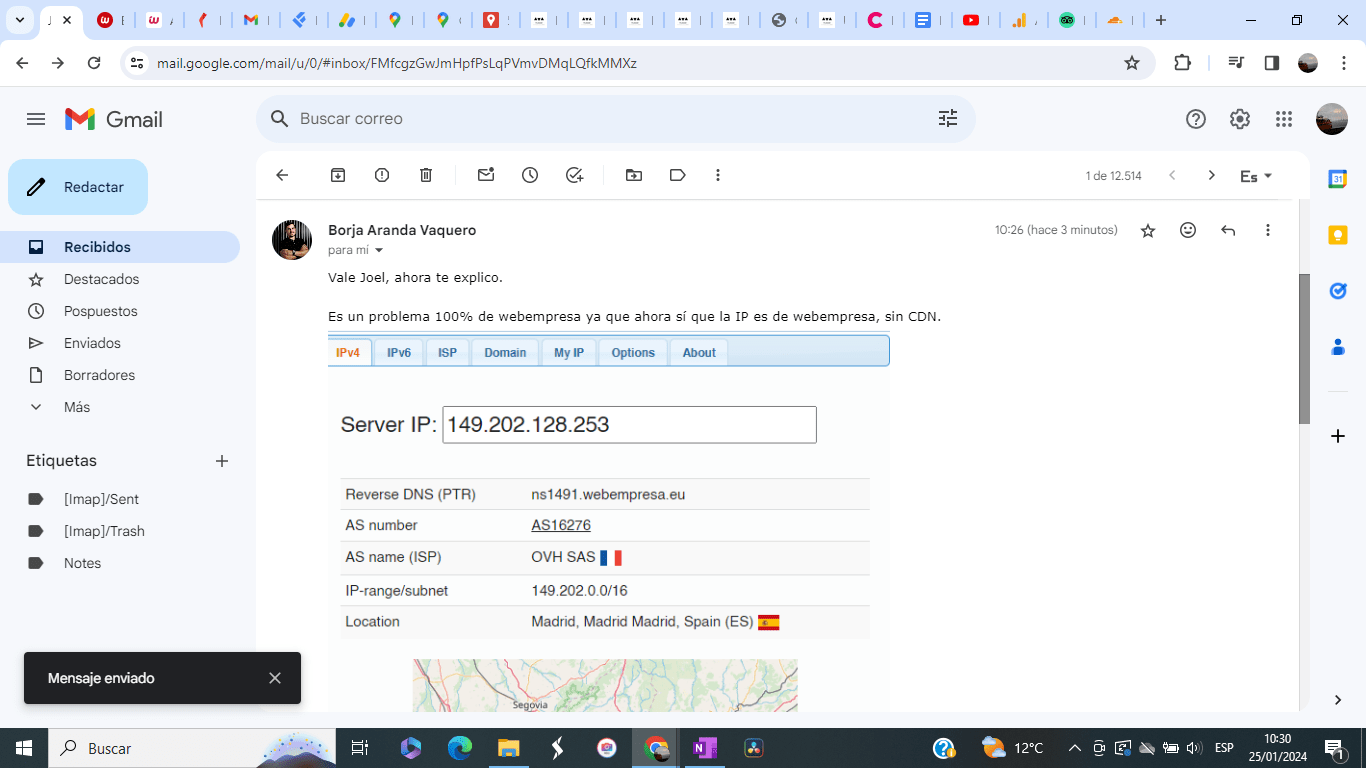
Task: Snooze this email with clock icon
Action: (x=530, y=175)
